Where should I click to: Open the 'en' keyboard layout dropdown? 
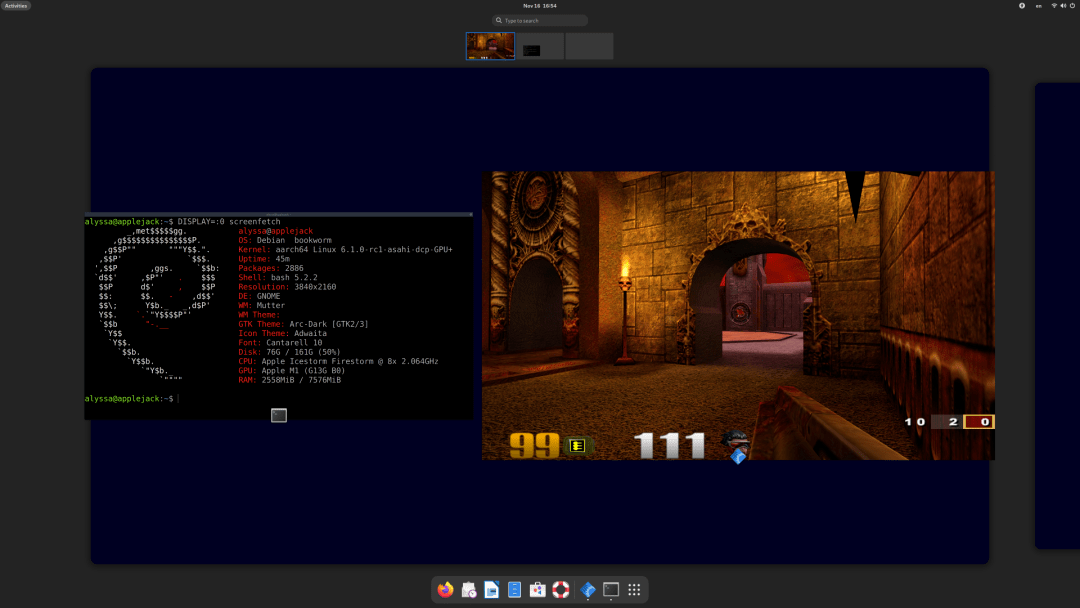(x=1038, y=6)
